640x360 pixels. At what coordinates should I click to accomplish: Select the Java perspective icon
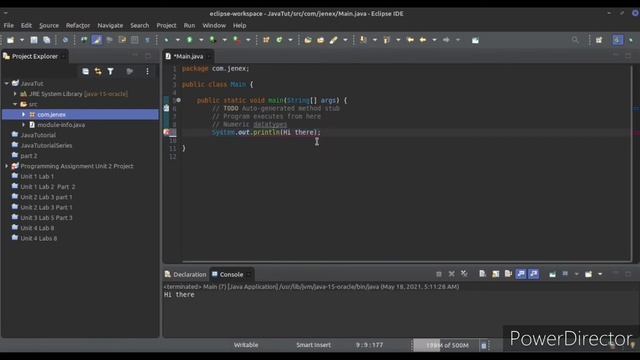[617, 40]
